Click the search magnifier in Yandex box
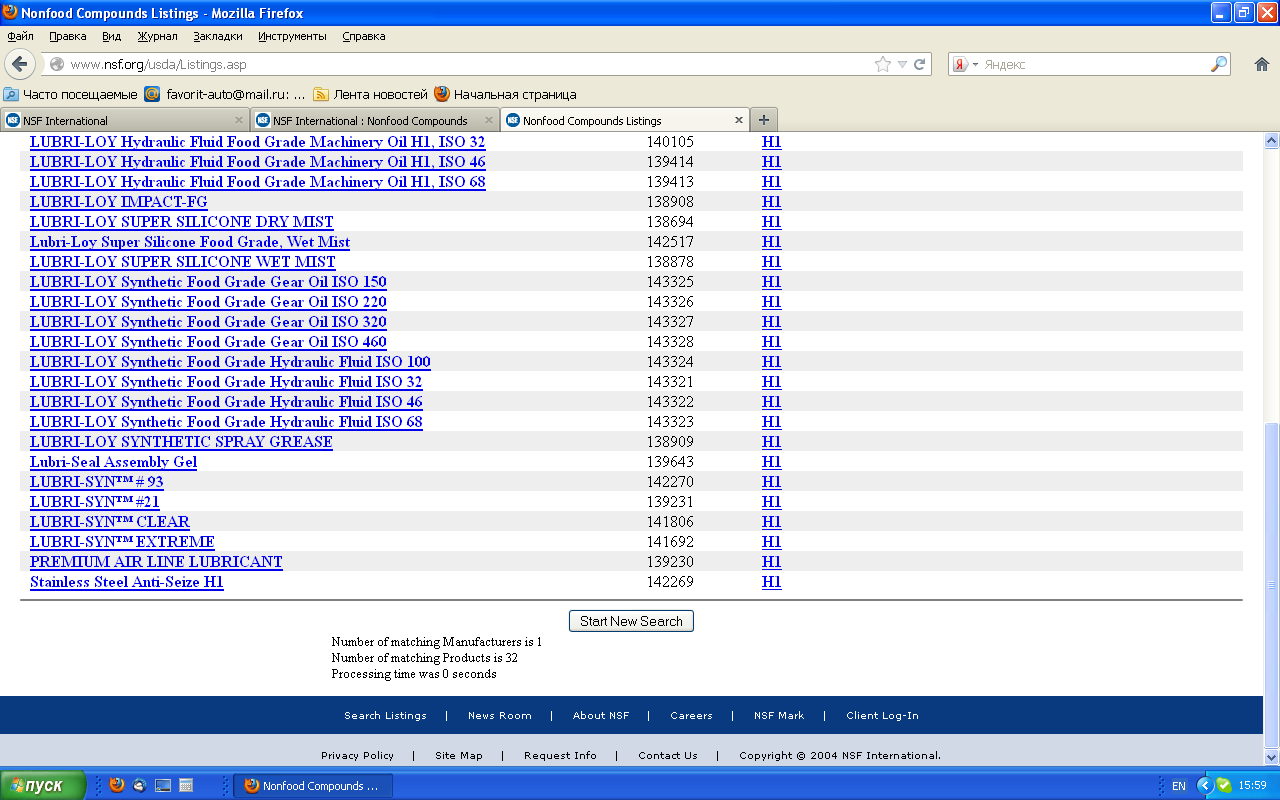 1218,64
